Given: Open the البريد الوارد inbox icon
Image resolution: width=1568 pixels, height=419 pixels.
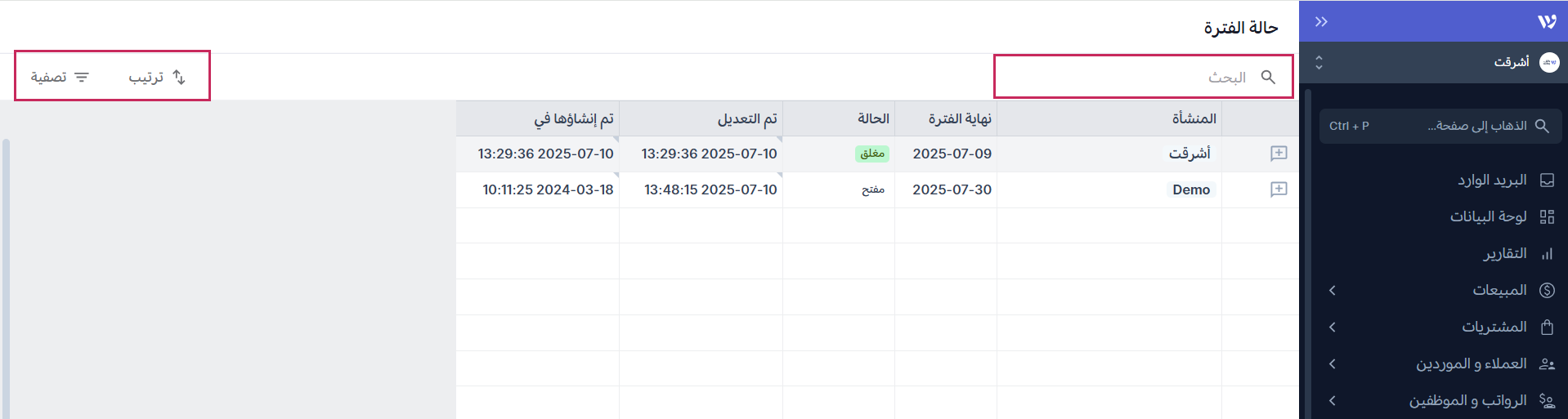Looking at the screenshot, I should (1547, 181).
